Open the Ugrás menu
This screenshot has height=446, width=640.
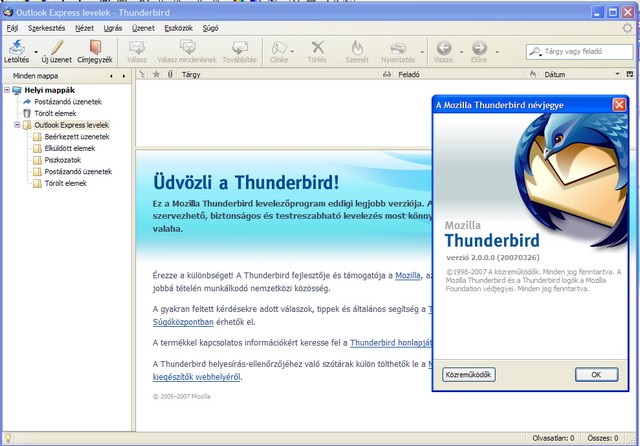(x=113, y=28)
